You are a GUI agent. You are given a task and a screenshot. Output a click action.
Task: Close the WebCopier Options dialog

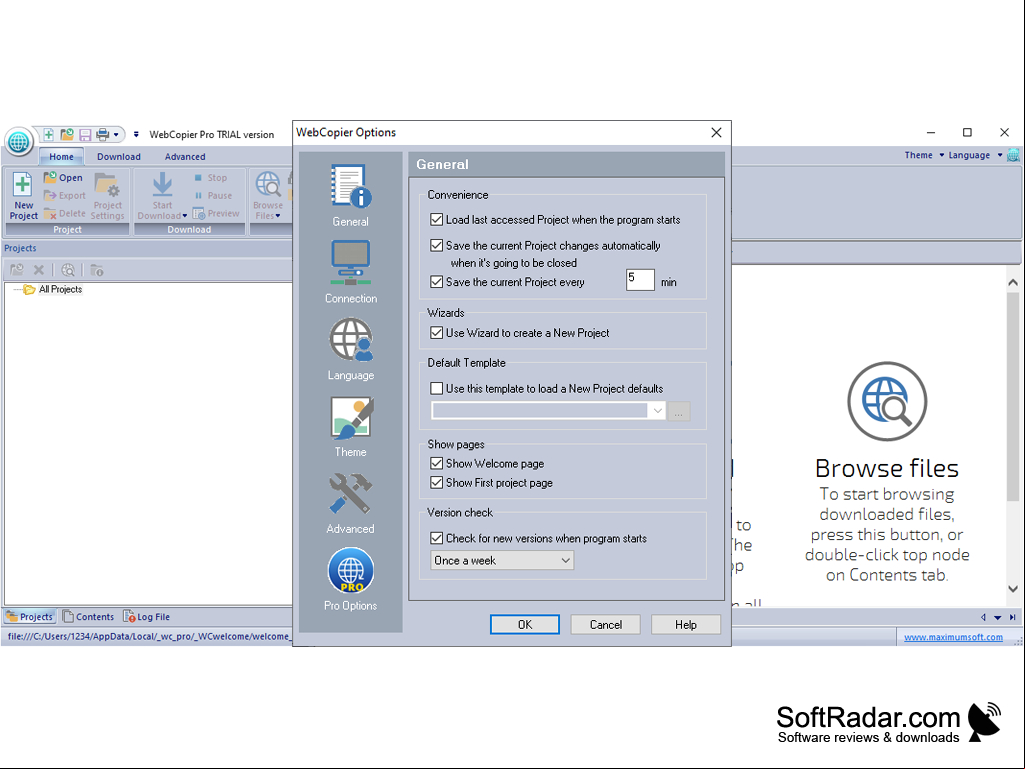coord(716,133)
